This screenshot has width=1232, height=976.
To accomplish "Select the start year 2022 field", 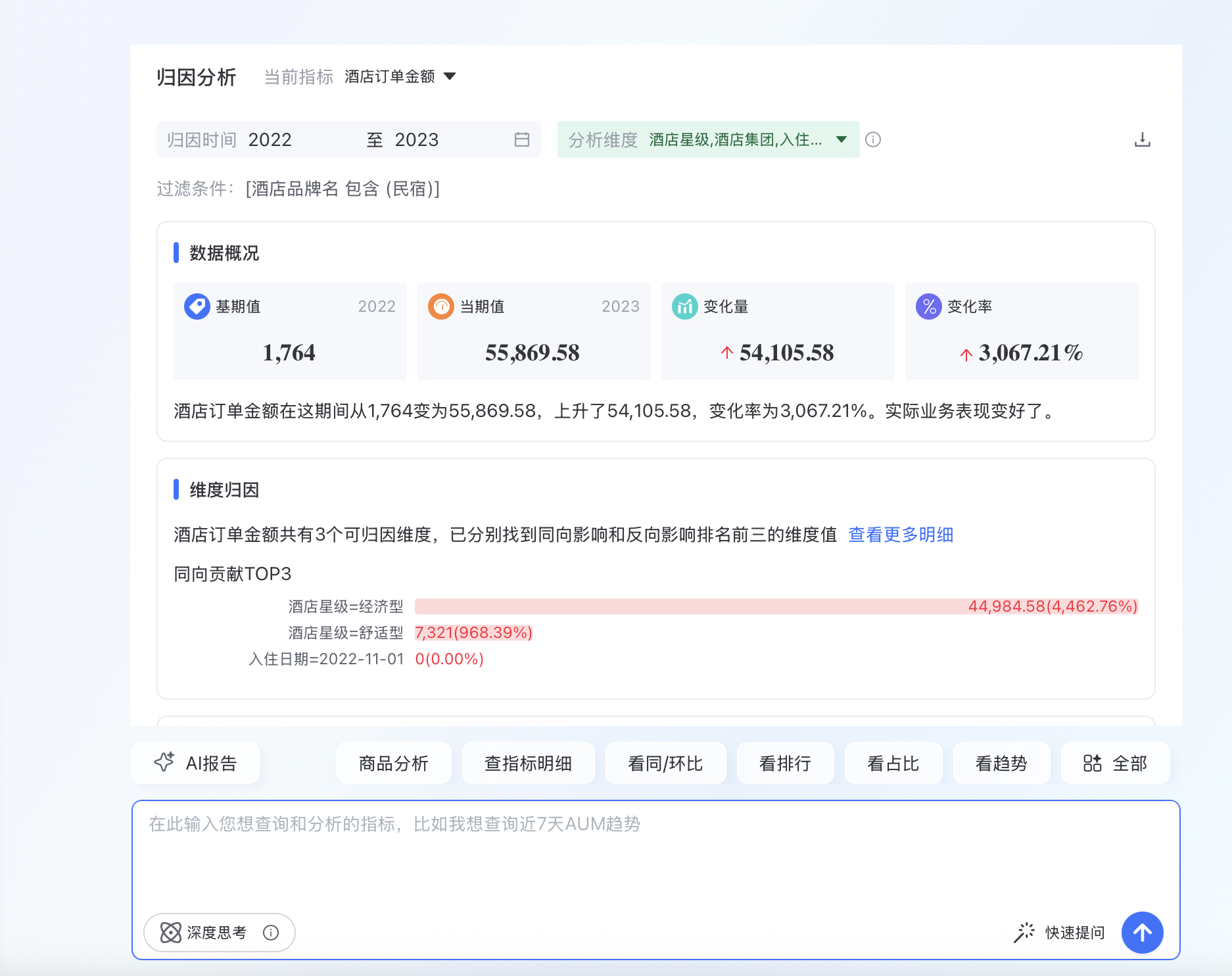I will point(270,139).
